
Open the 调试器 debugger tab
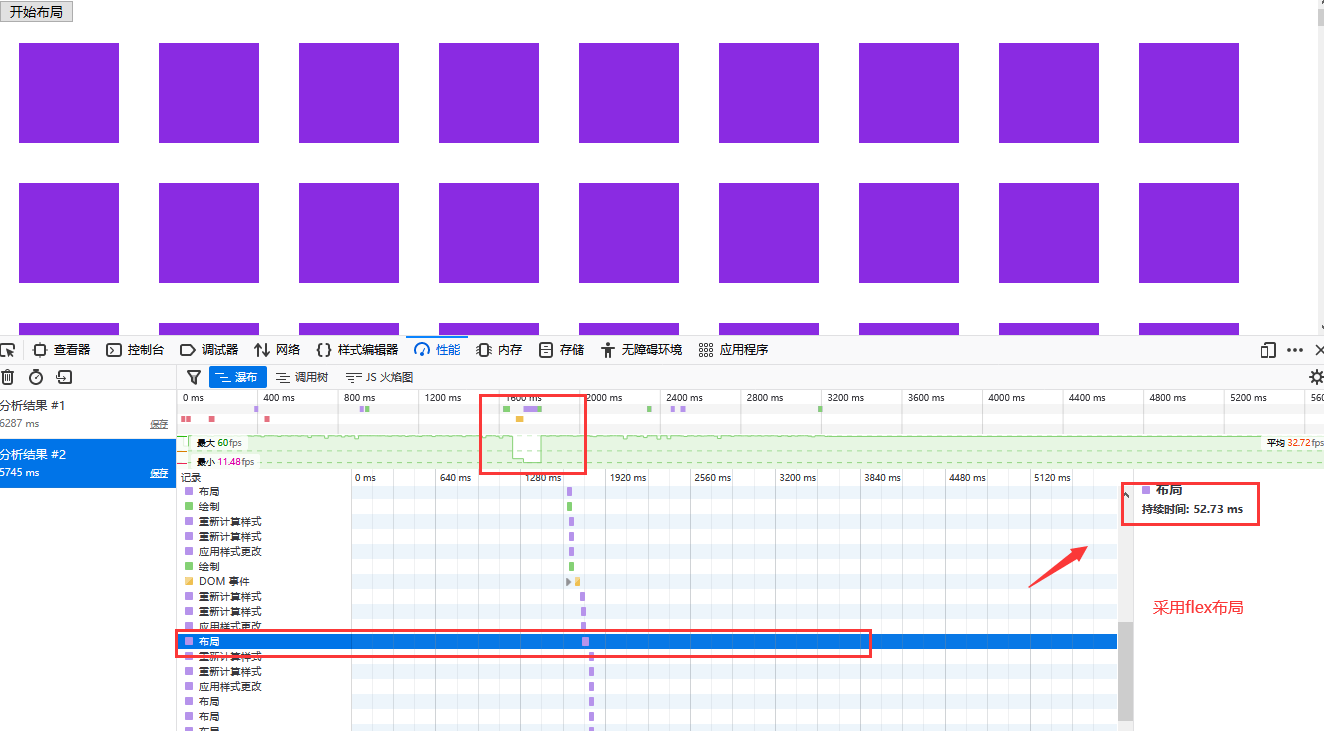(x=209, y=350)
